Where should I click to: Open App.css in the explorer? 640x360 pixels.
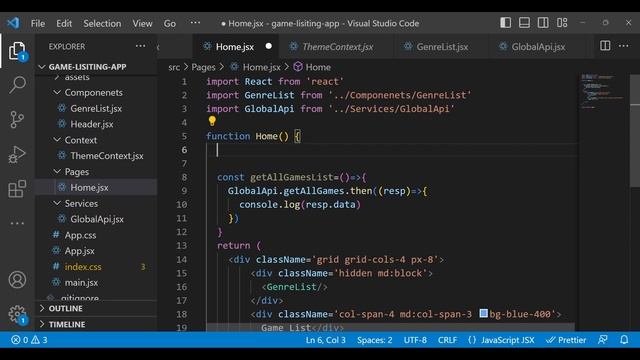point(80,235)
